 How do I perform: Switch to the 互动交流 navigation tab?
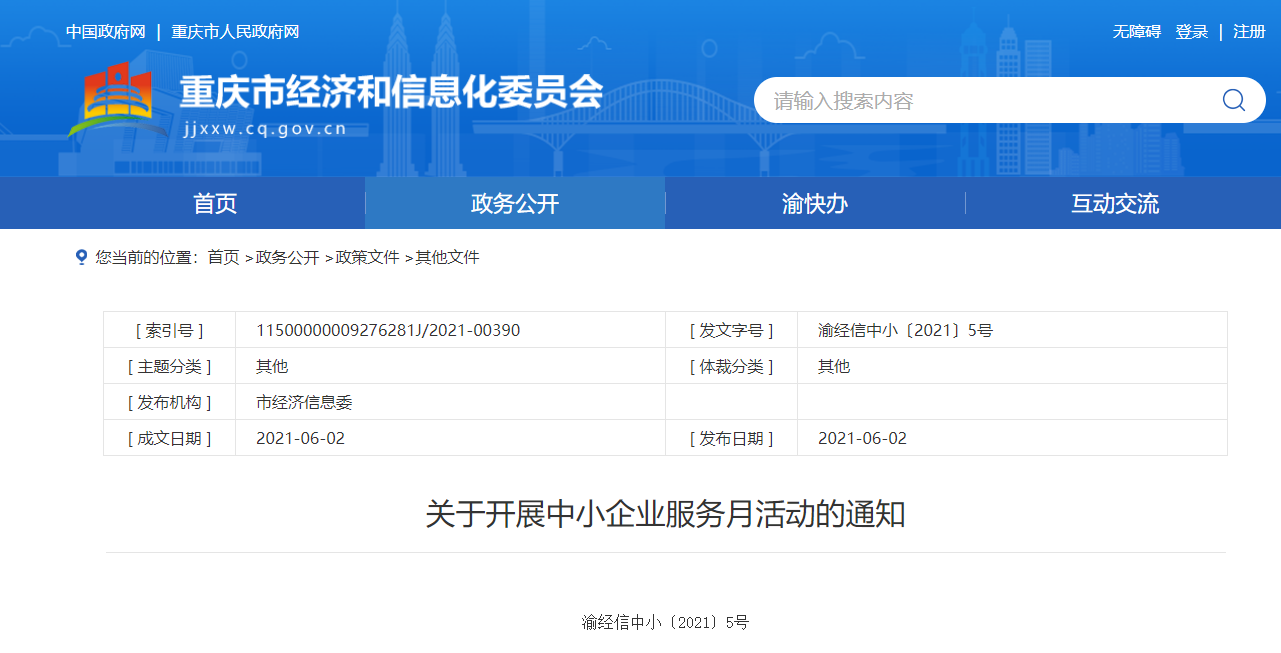coord(1115,204)
